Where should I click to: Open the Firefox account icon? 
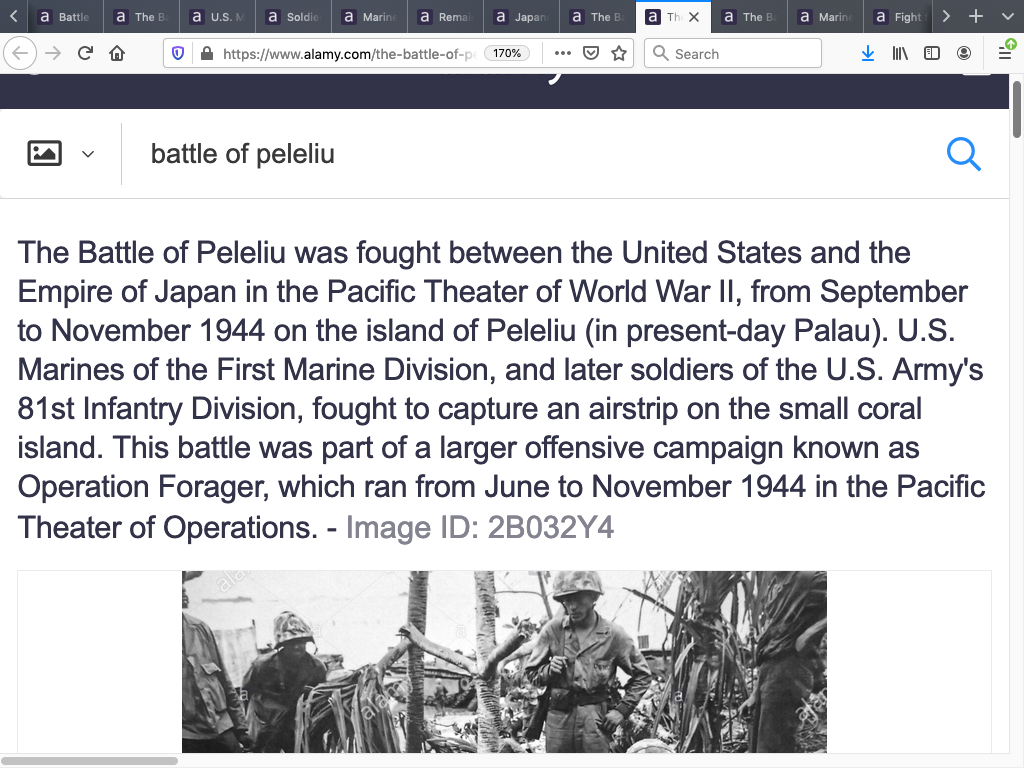pyautogui.click(x=964, y=53)
